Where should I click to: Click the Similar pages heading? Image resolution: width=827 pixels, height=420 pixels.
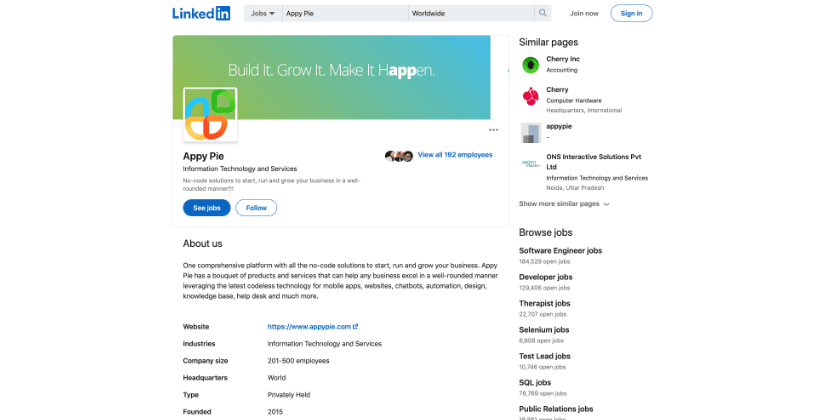point(549,42)
